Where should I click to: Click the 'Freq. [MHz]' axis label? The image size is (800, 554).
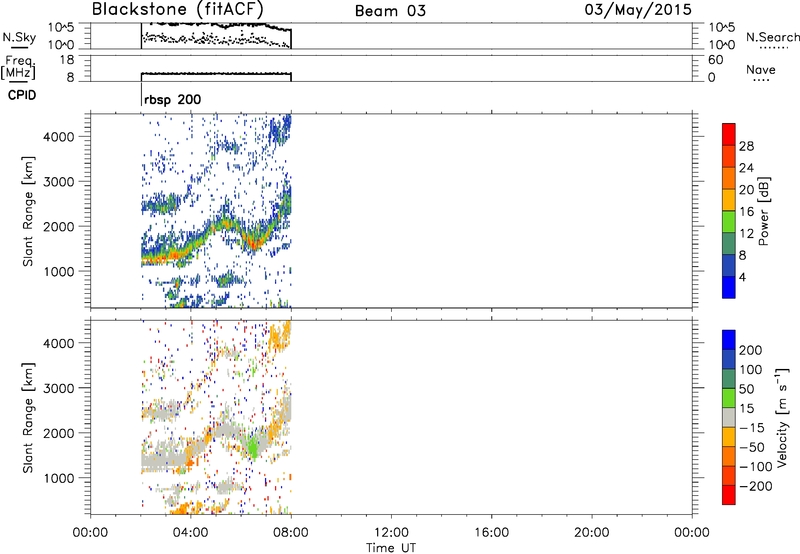pos(18,67)
